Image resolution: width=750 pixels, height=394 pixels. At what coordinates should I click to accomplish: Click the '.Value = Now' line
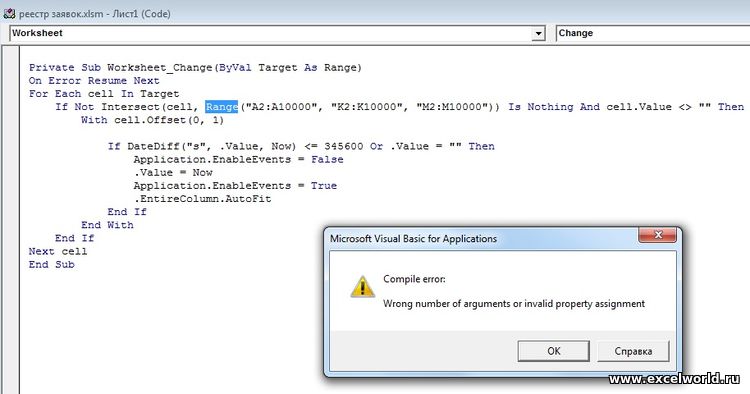click(x=173, y=173)
